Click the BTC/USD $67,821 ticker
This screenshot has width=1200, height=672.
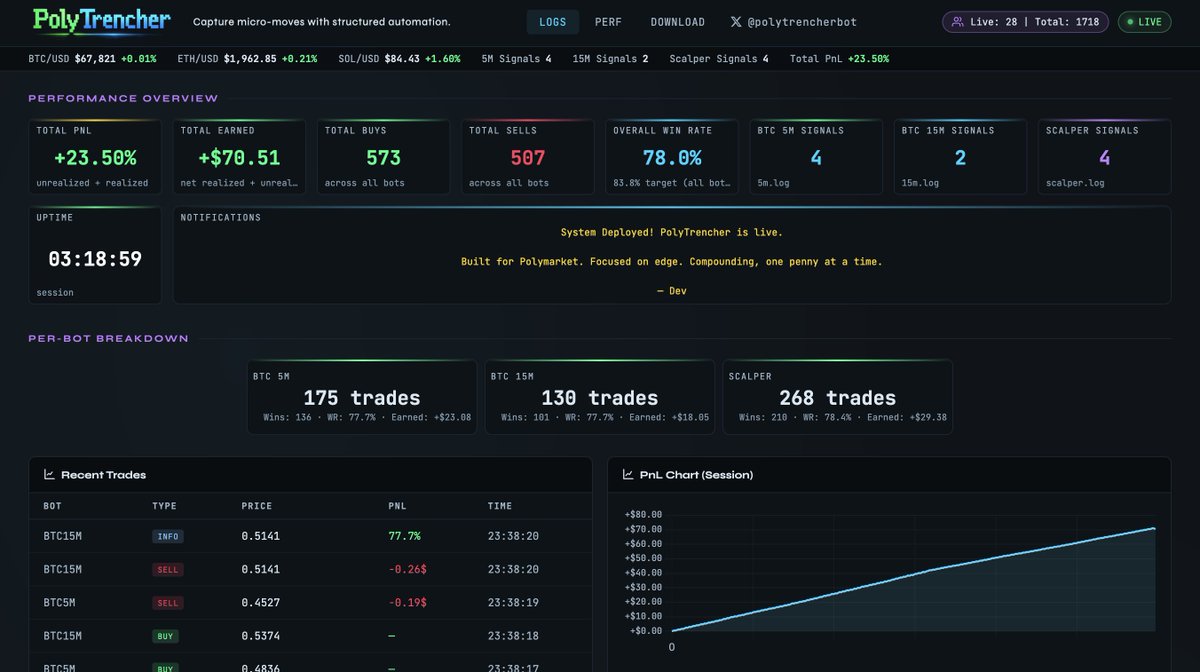click(x=92, y=59)
